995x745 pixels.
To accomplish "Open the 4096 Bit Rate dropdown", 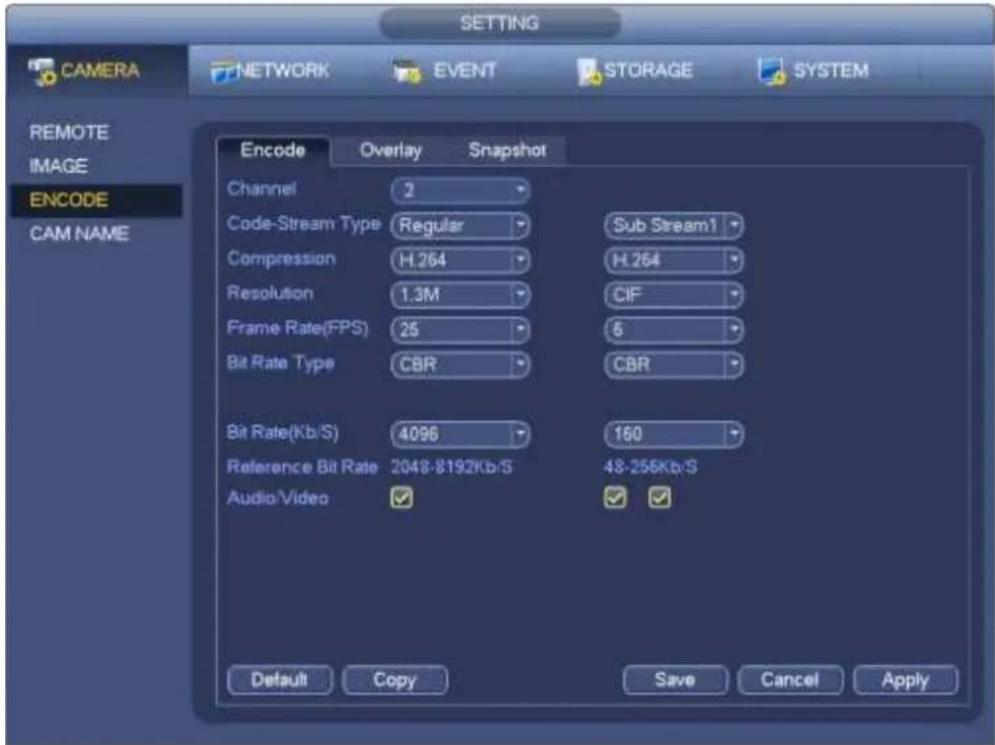I will click(460, 434).
